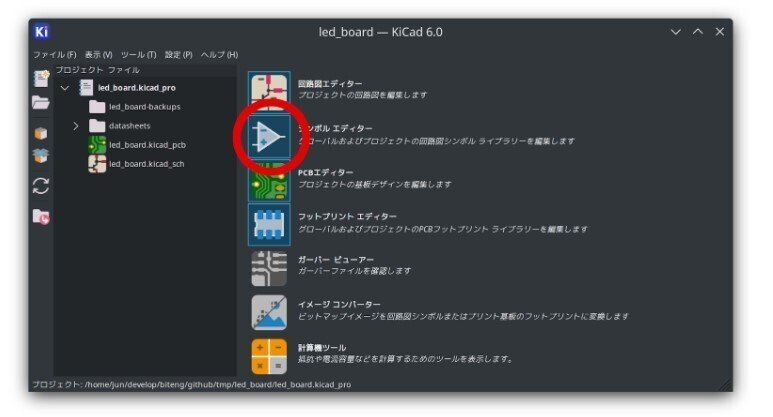Screen dimensions: 773x417
Task: Refresh the project tree with circular arrows icon
Action: (41, 186)
